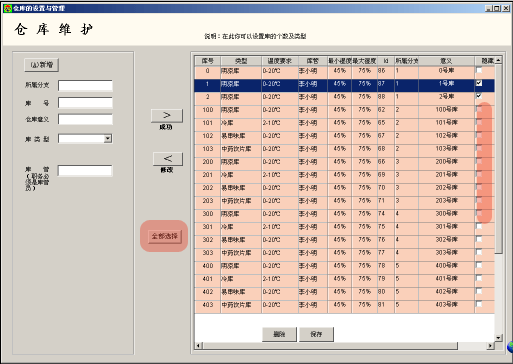Tick the 隐藏 checkbox for row 0号库
Image resolution: width=513 pixels, height=364 pixels.
479,70
